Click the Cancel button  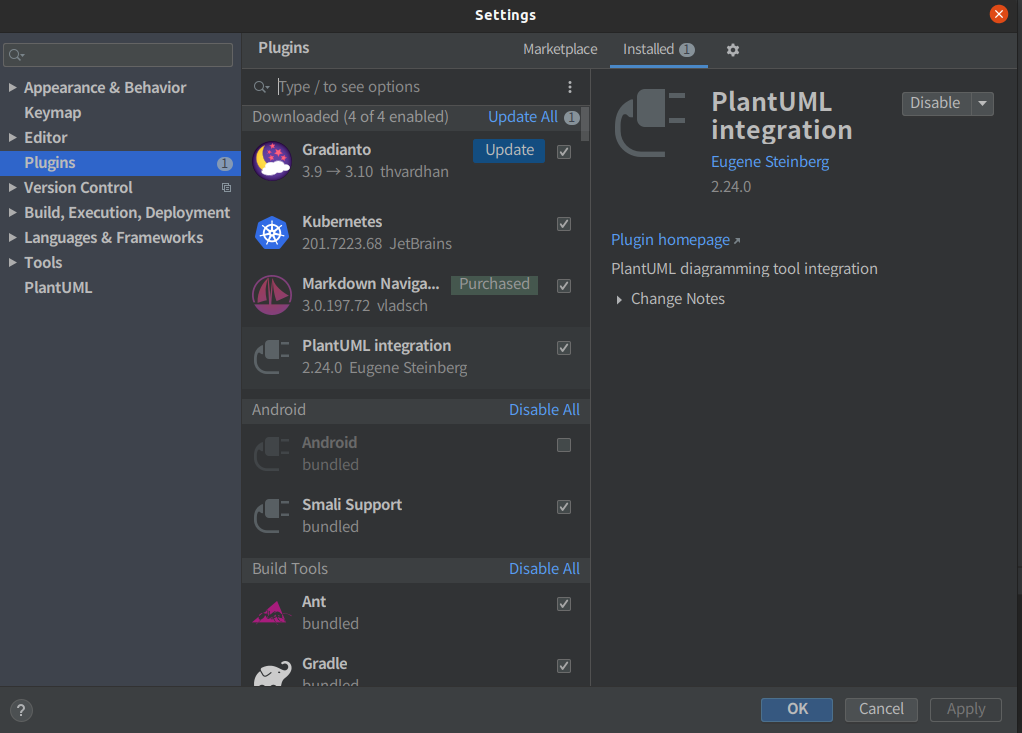881,710
